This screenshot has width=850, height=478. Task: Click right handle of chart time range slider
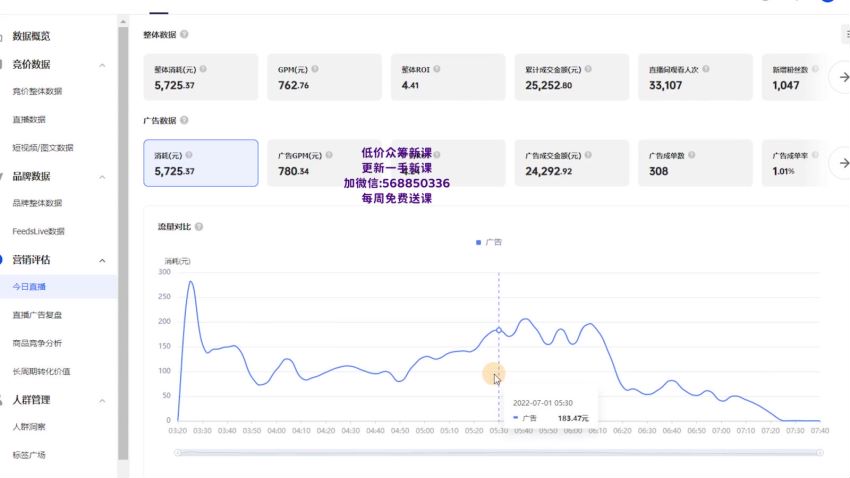coord(820,453)
